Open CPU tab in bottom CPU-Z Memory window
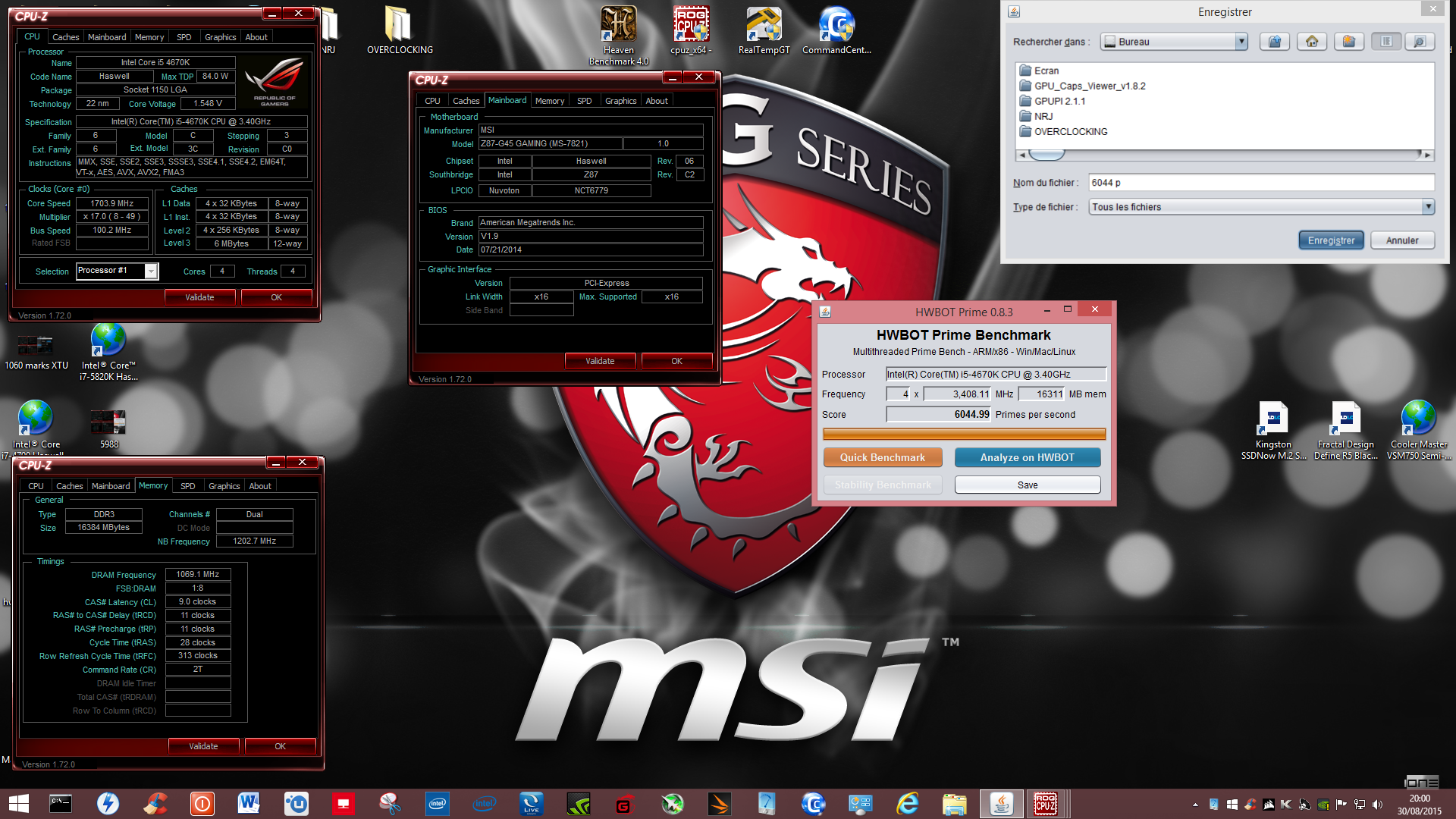Screen dimensions: 1456x819 (x=36, y=485)
